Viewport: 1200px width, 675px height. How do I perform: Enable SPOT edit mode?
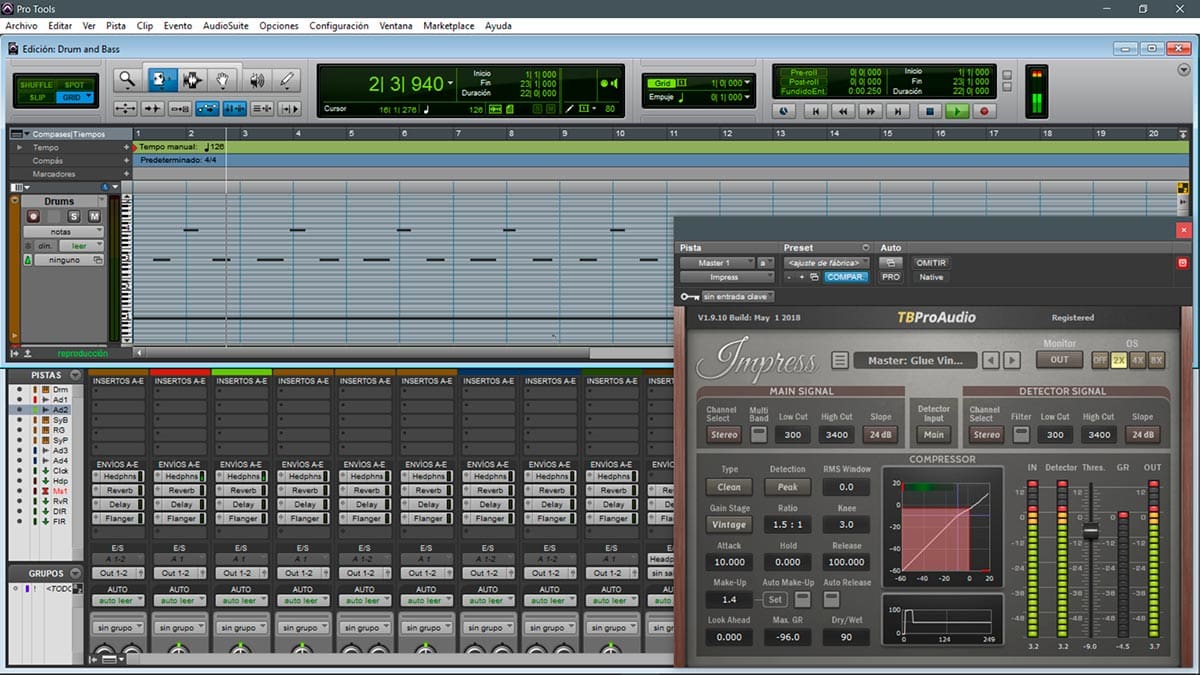(x=74, y=85)
